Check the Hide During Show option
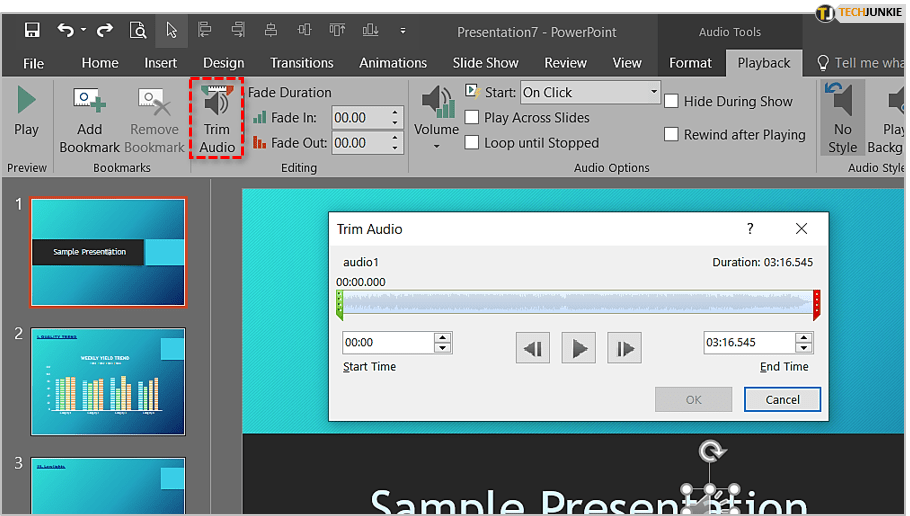 click(x=671, y=101)
